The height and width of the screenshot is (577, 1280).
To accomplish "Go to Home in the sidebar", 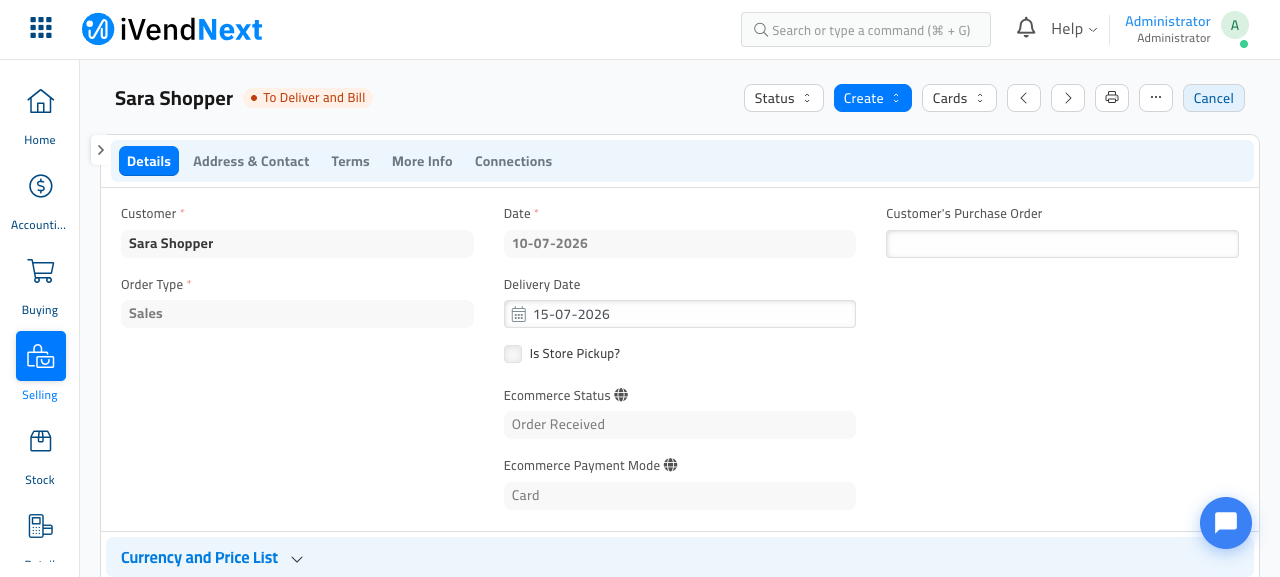I will [40, 117].
